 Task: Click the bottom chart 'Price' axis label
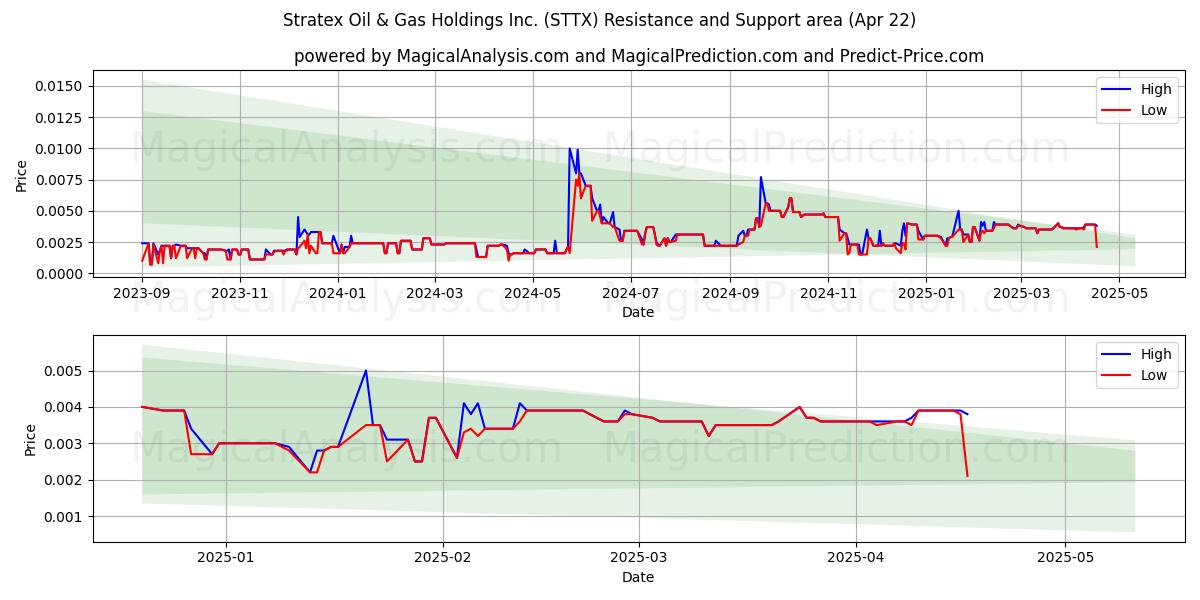coord(30,440)
